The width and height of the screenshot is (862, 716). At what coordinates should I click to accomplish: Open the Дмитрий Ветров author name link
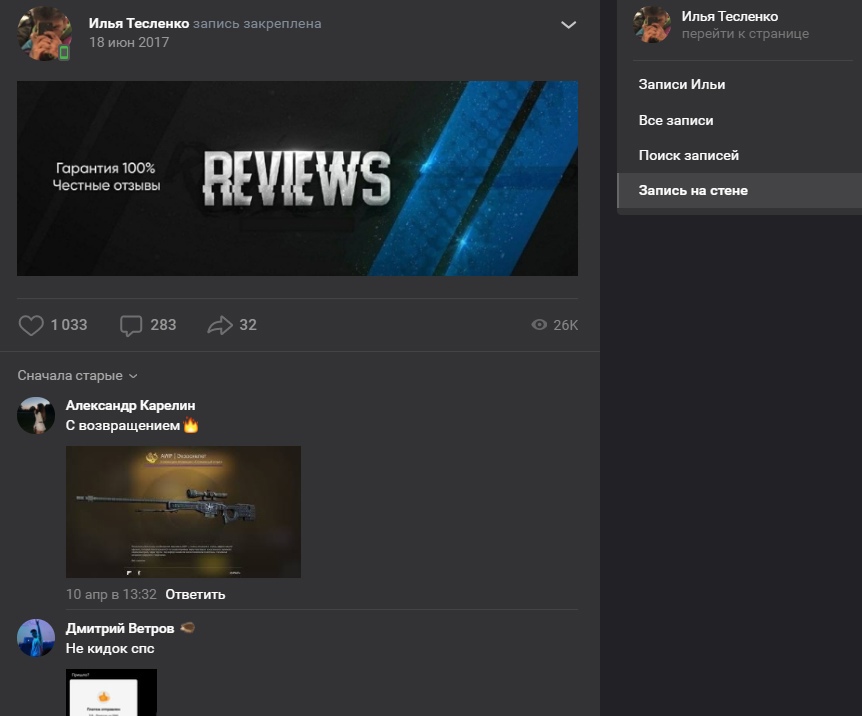(x=119, y=628)
